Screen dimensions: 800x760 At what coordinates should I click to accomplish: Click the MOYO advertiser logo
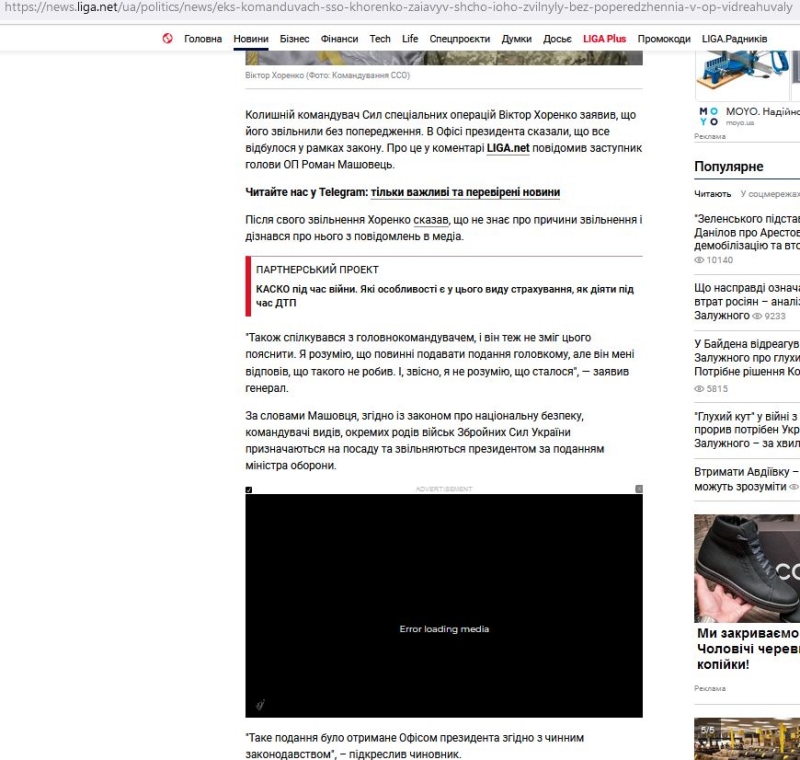[708, 115]
